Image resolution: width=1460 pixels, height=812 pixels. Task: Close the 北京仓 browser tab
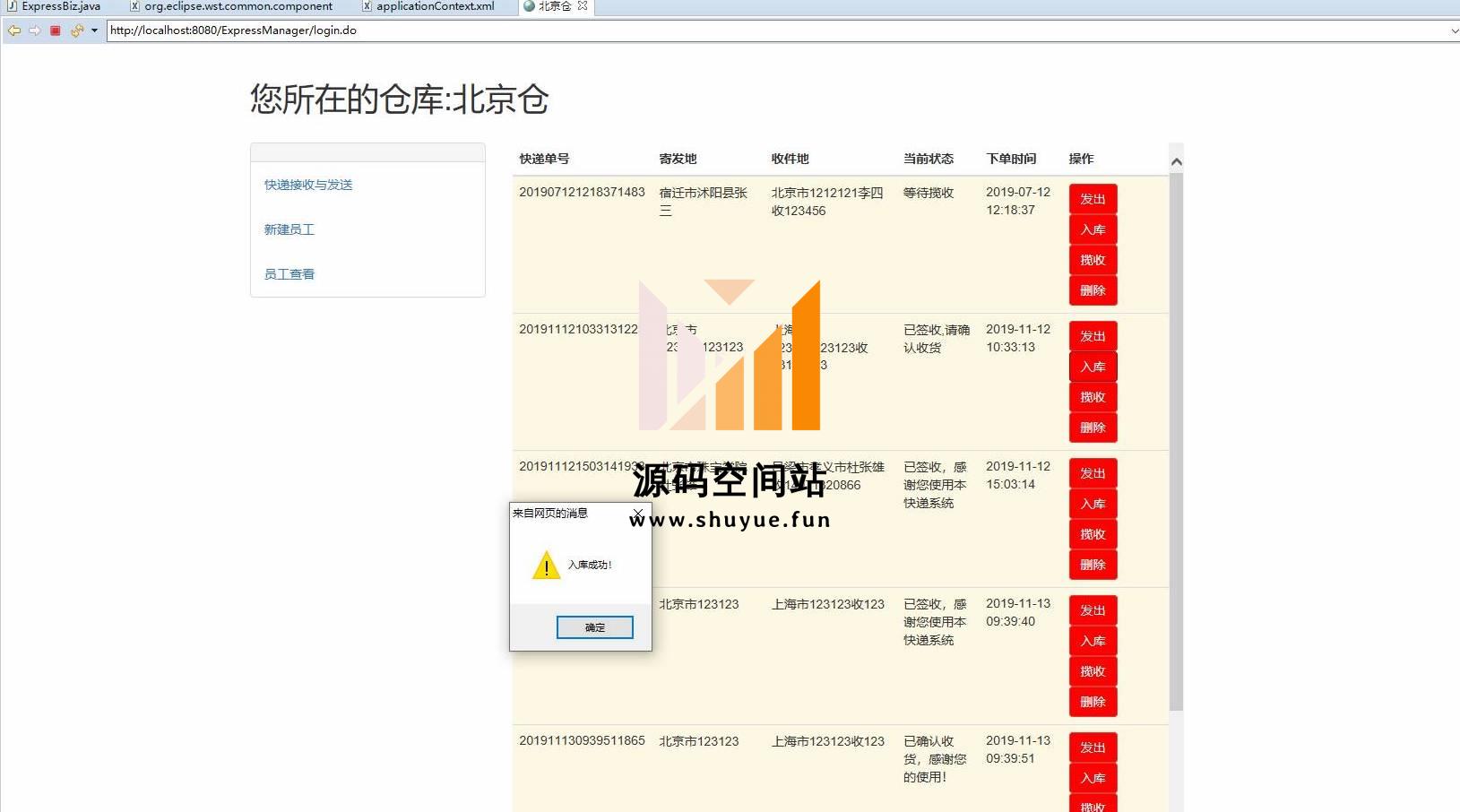583,5
